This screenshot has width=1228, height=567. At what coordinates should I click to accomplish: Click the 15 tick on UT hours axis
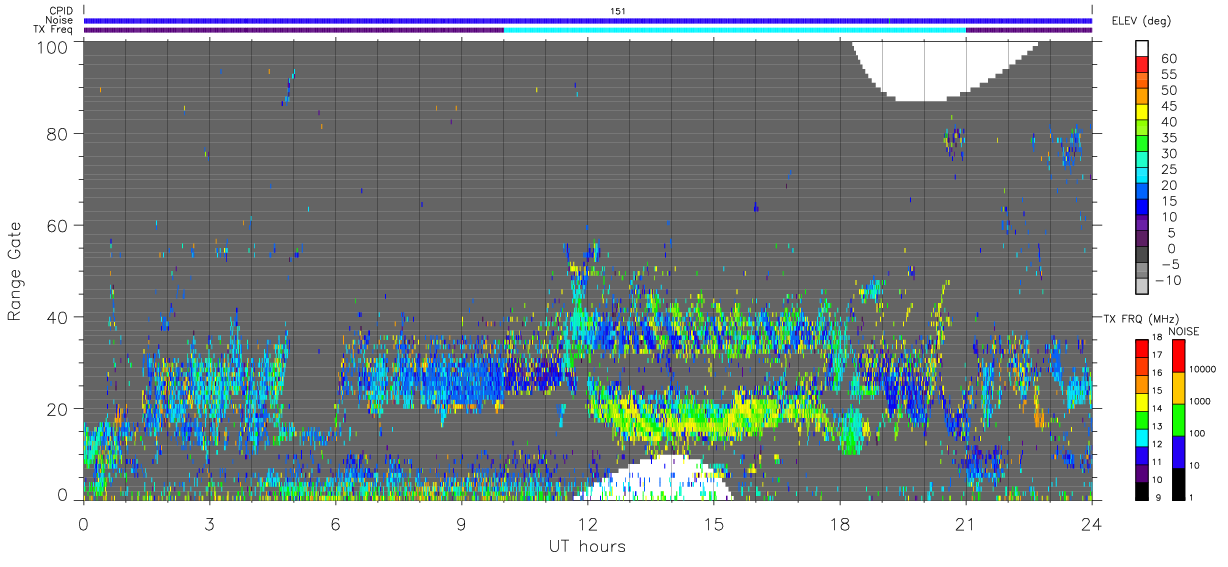[x=714, y=523]
